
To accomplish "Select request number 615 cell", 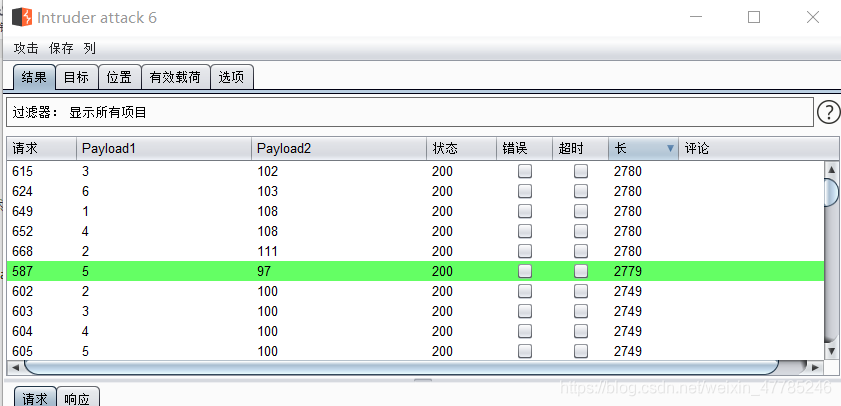I will tap(23, 172).
